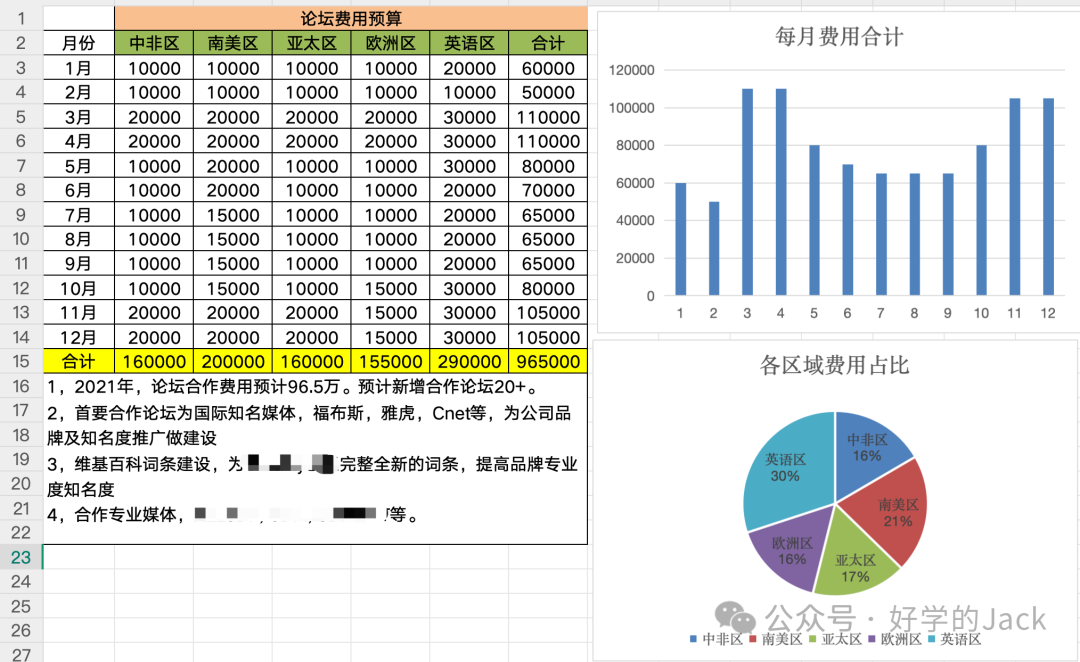
Task: Select row header 27
Action: (21, 653)
